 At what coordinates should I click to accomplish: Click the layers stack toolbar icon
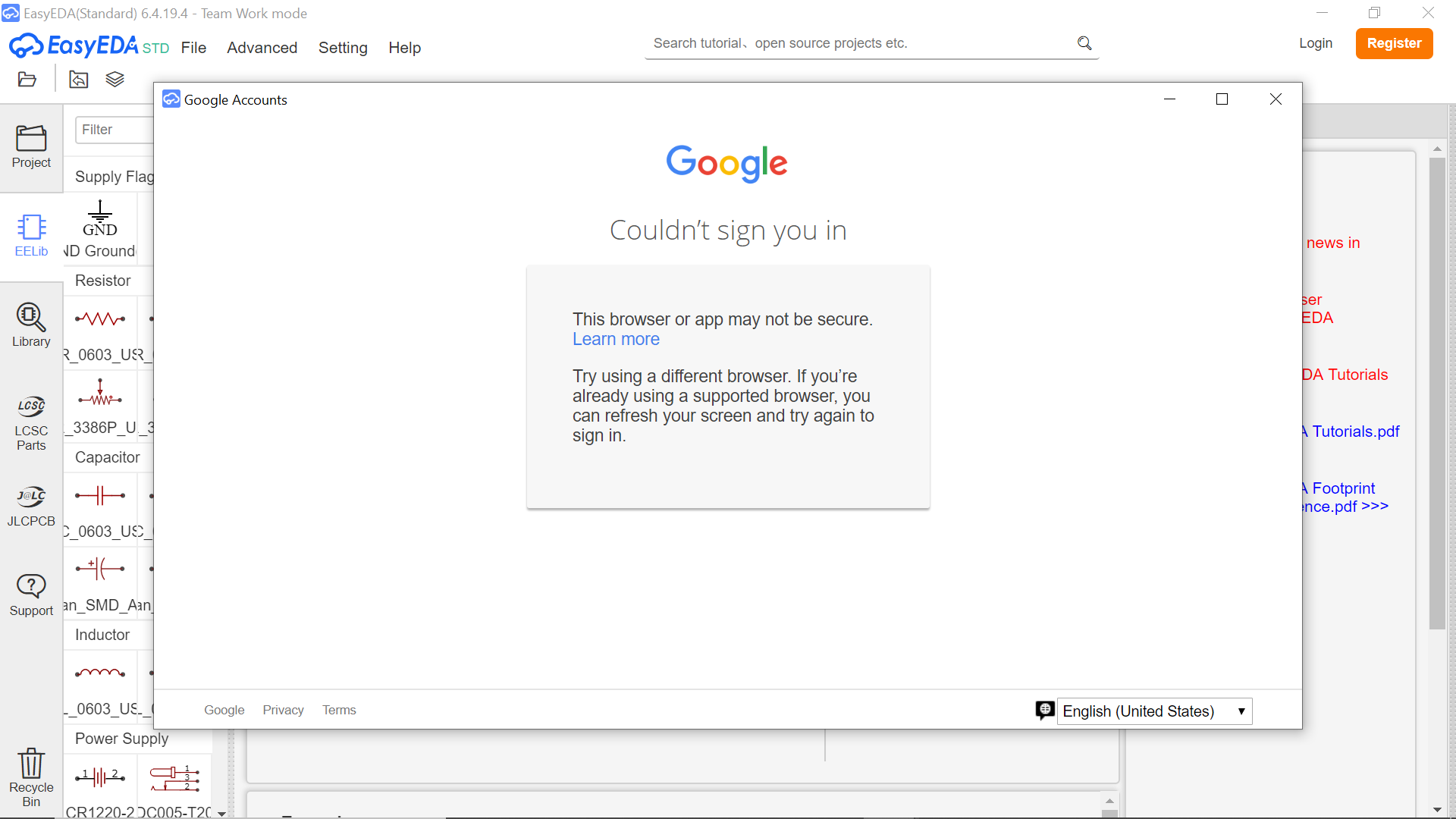[x=115, y=80]
